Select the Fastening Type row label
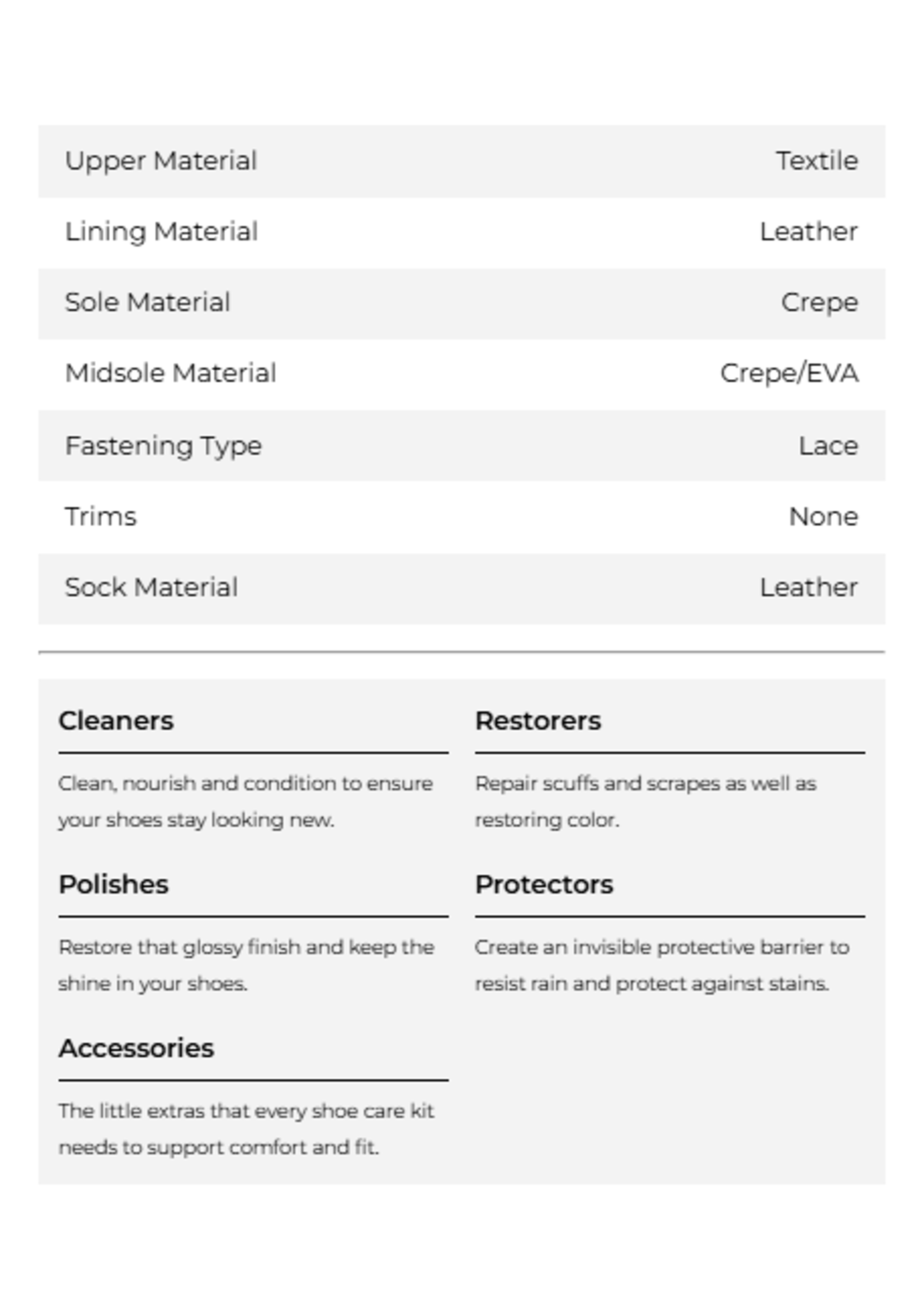 pyautogui.click(x=163, y=445)
